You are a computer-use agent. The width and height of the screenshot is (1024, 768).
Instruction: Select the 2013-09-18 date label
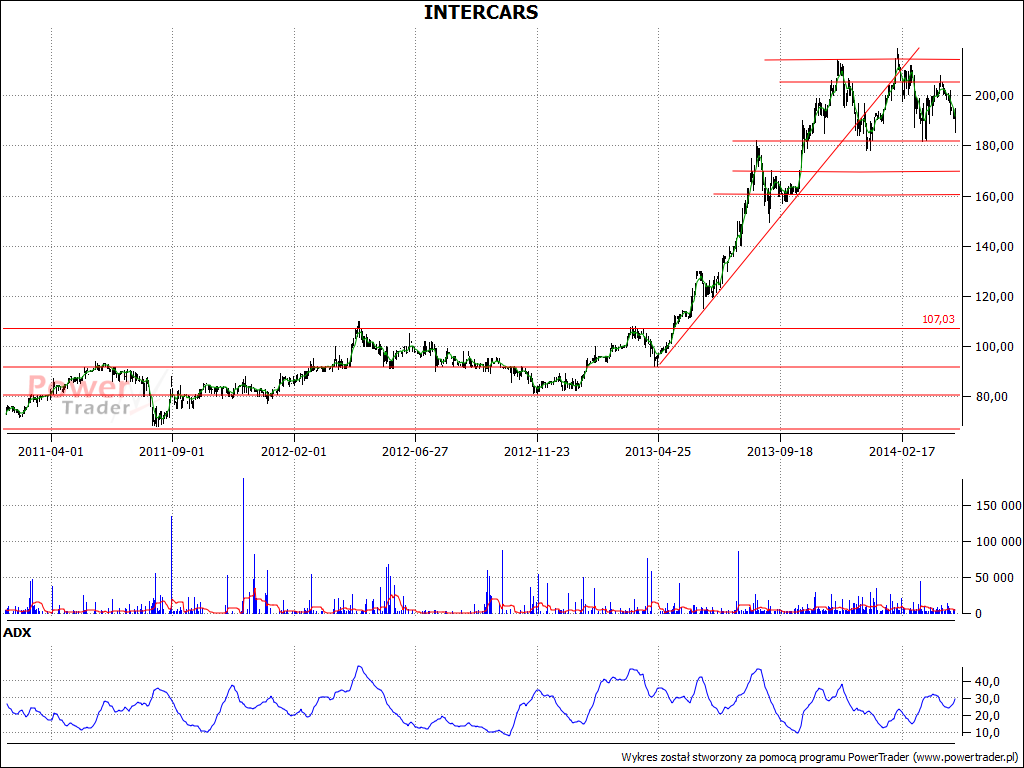tap(780, 451)
